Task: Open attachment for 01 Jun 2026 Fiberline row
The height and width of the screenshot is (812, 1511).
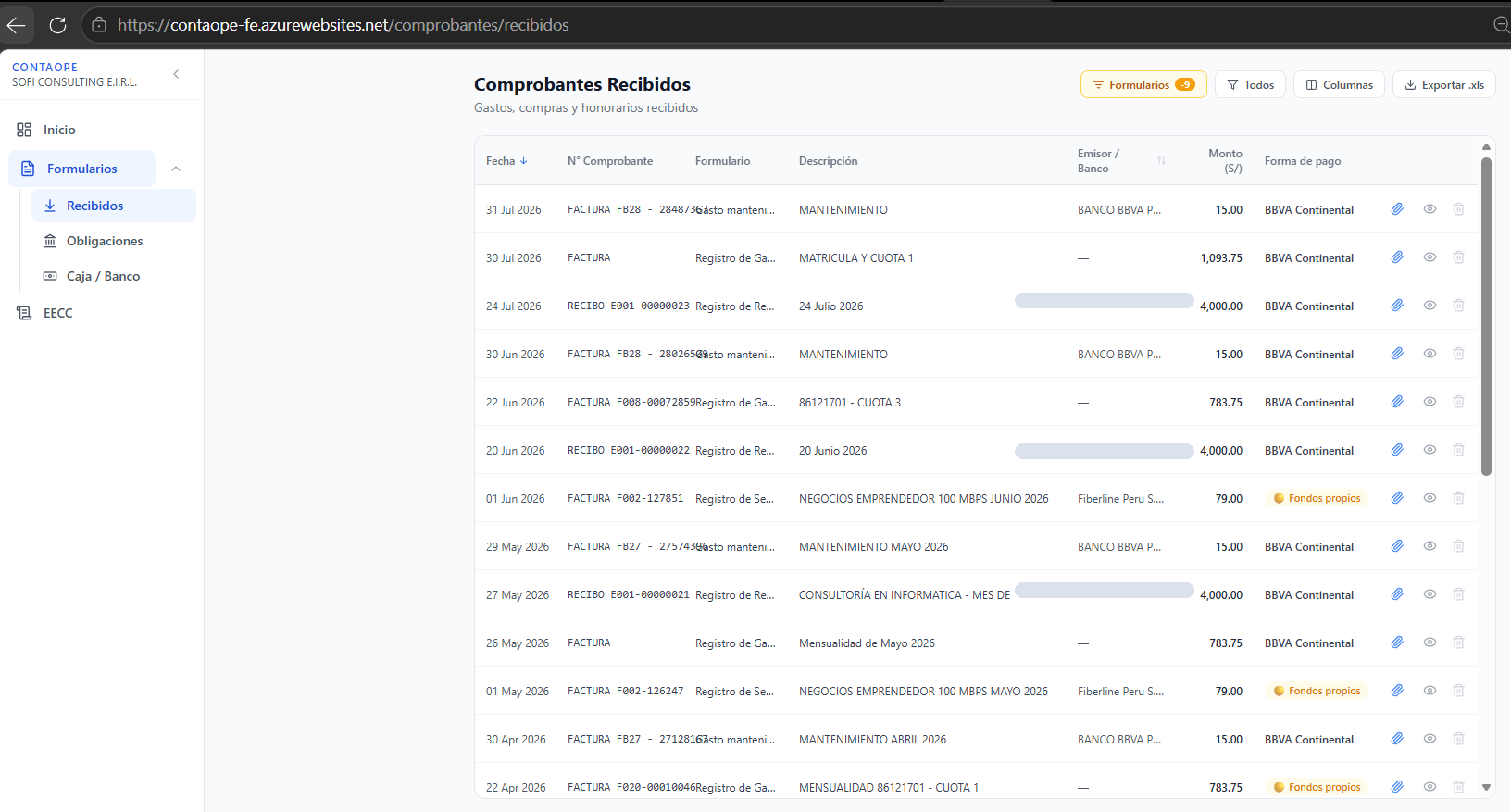Action: point(1397,498)
